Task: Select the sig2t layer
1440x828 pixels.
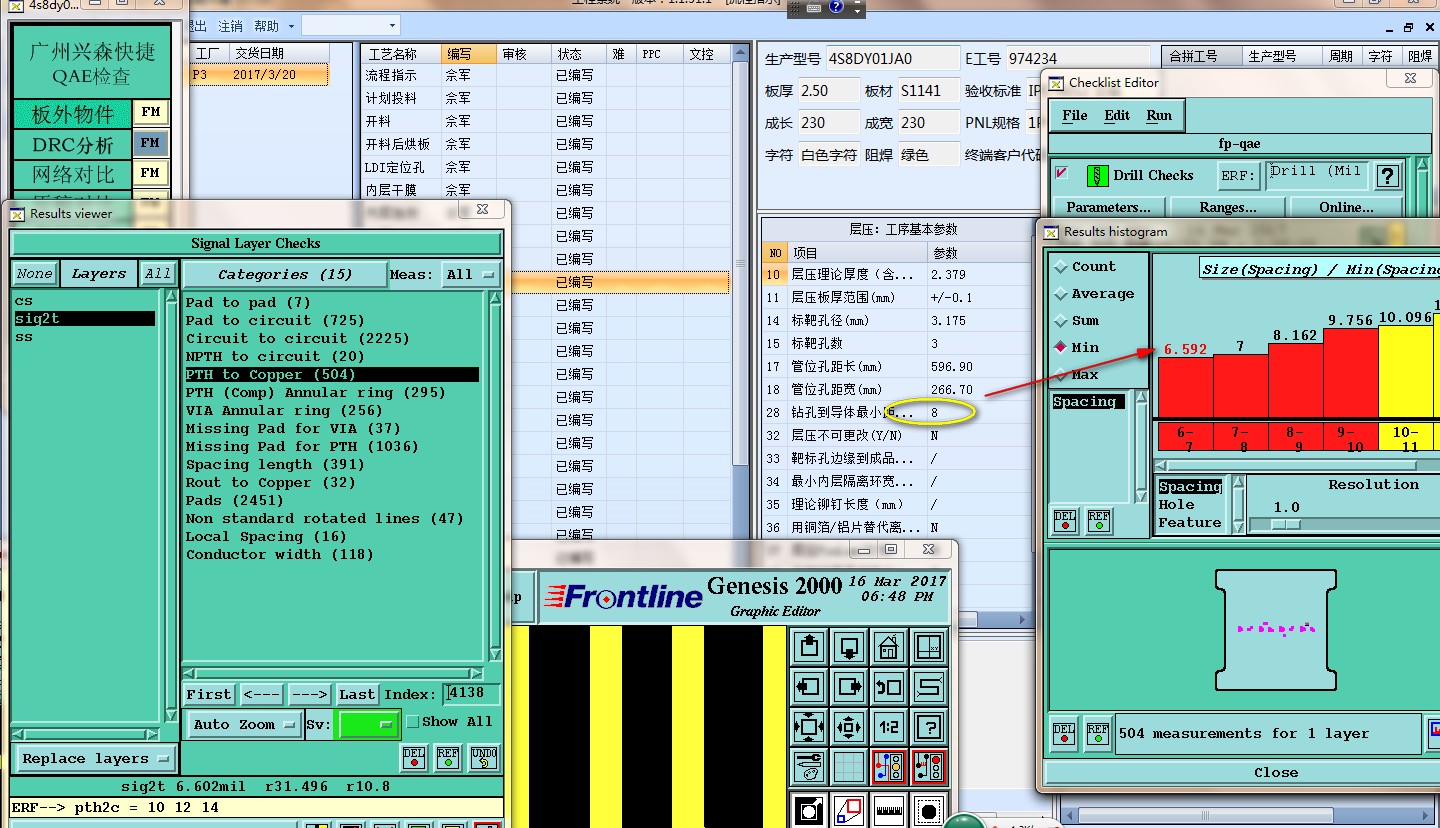Action: (84, 319)
